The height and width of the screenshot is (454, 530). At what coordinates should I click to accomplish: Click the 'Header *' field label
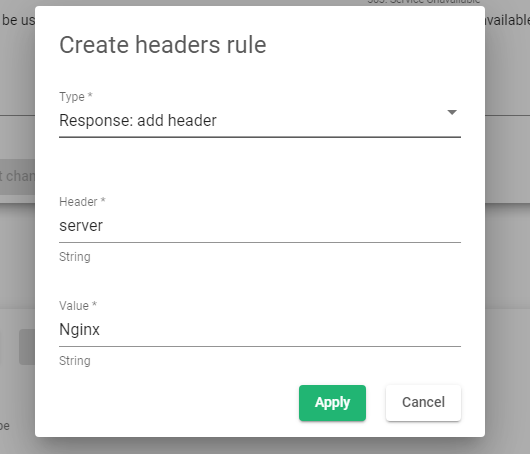(x=82, y=202)
